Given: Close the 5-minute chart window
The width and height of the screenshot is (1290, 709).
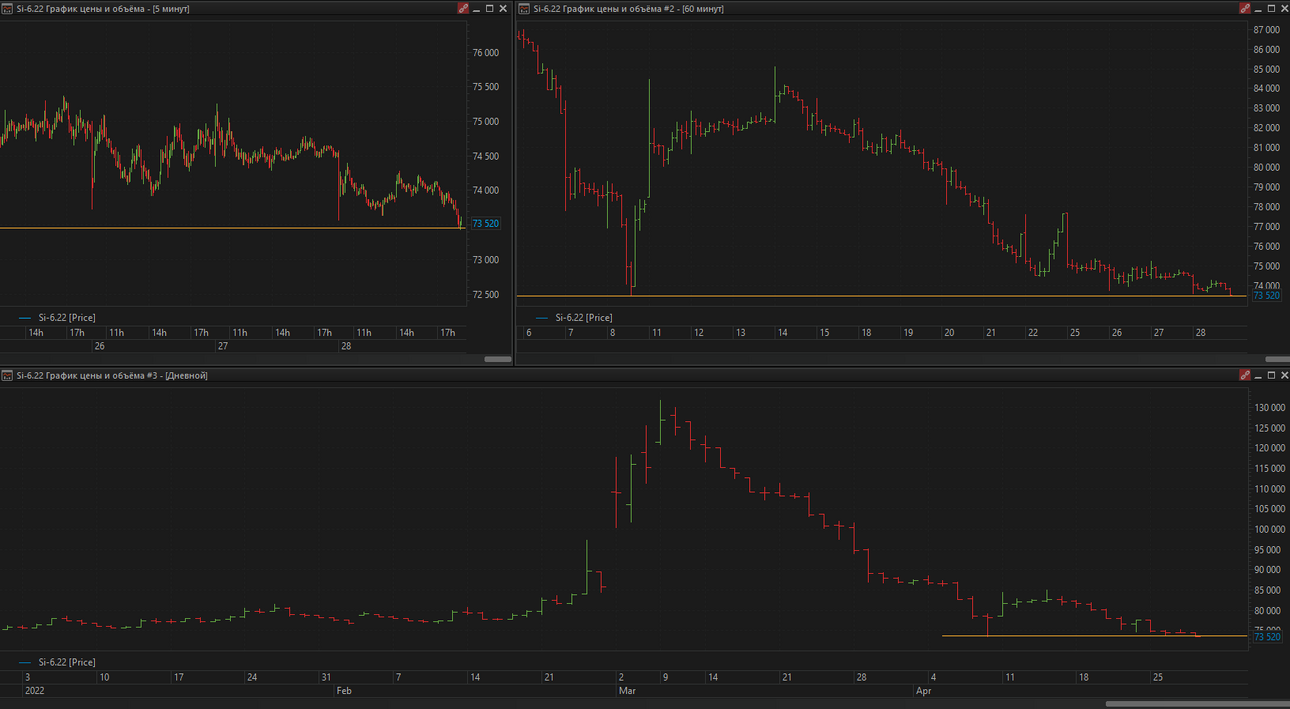Looking at the screenshot, I should 504,8.
